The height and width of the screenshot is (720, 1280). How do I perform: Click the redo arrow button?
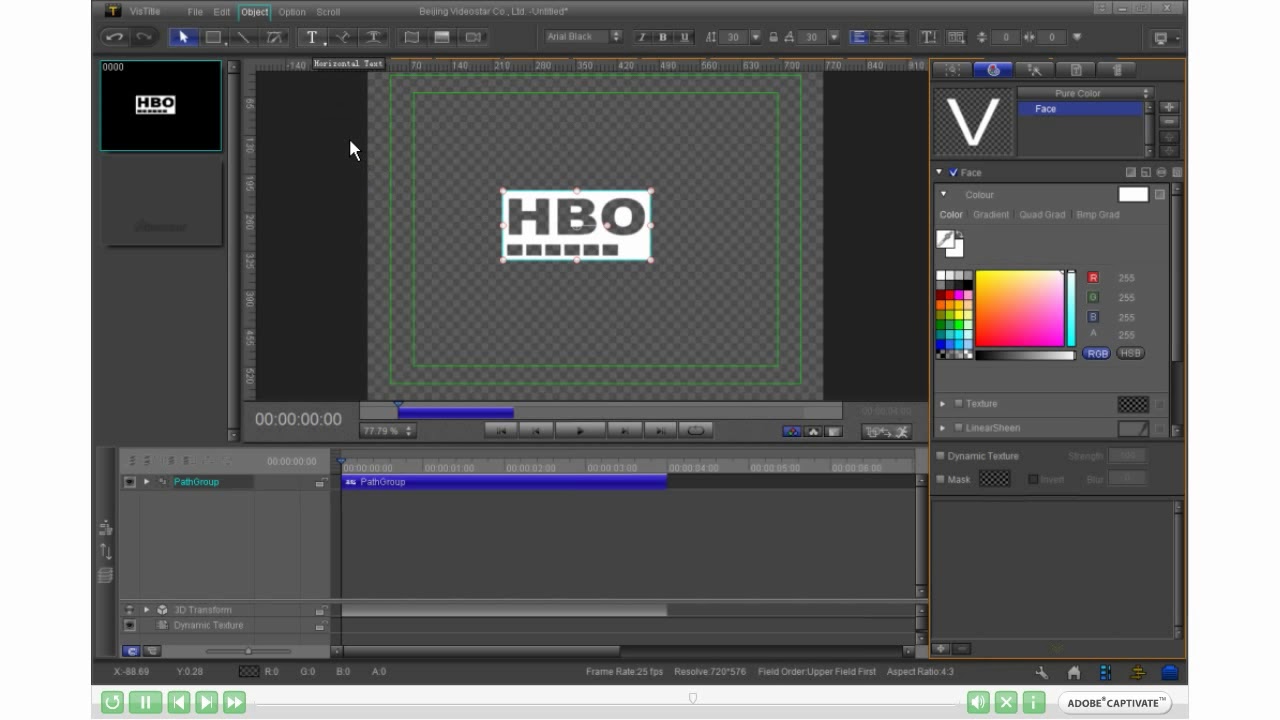pyautogui.click(x=144, y=37)
